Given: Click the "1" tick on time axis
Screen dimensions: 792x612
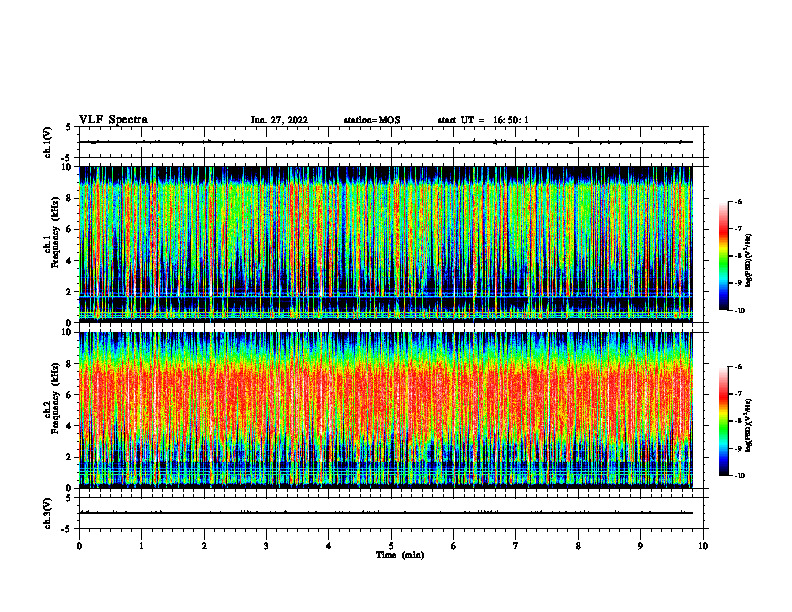Looking at the screenshot, I should coord(141,546).
